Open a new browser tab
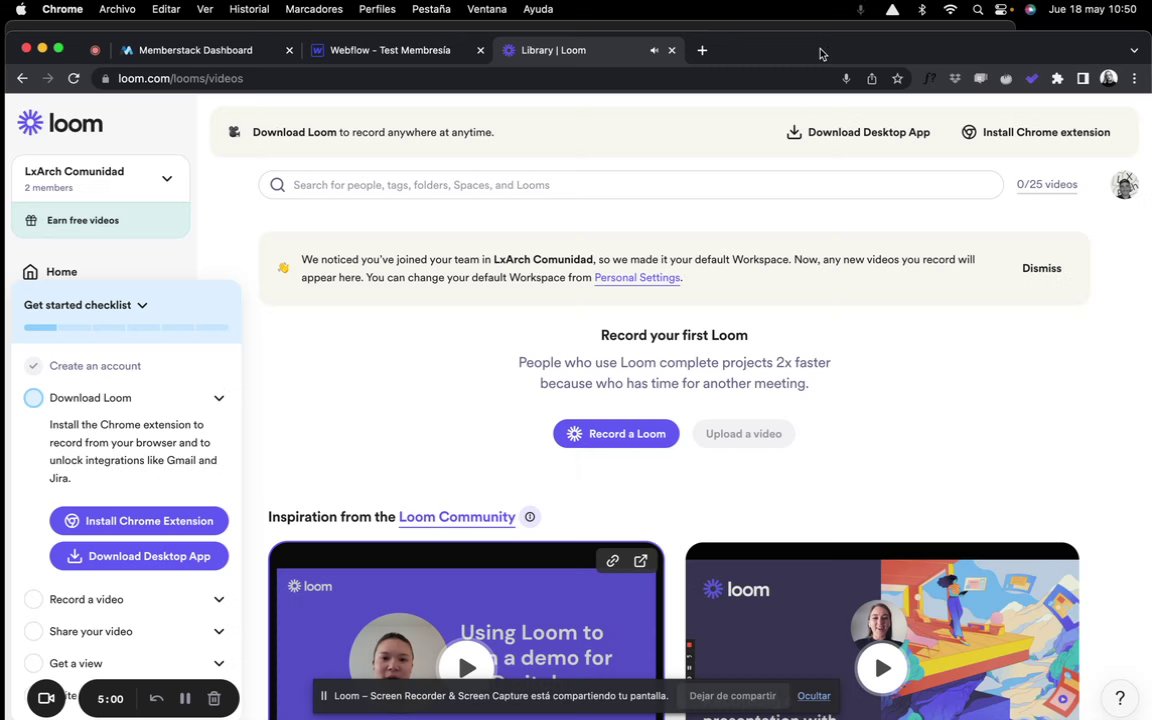The image size is (1152, 720). point(702,51)
